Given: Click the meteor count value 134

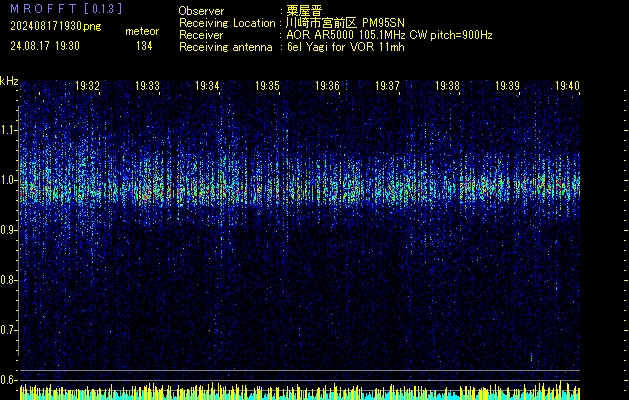Looking at the screenshot, I should (144, 46).
